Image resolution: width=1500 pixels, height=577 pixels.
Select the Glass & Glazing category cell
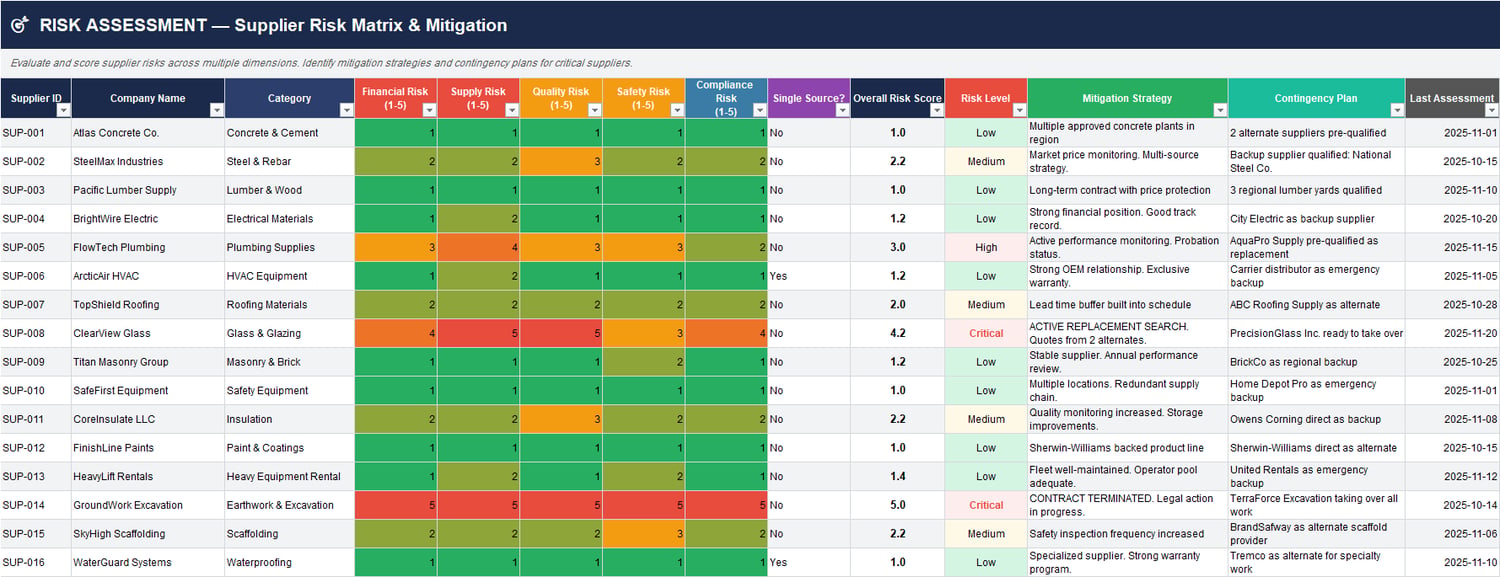coord(289,333)
